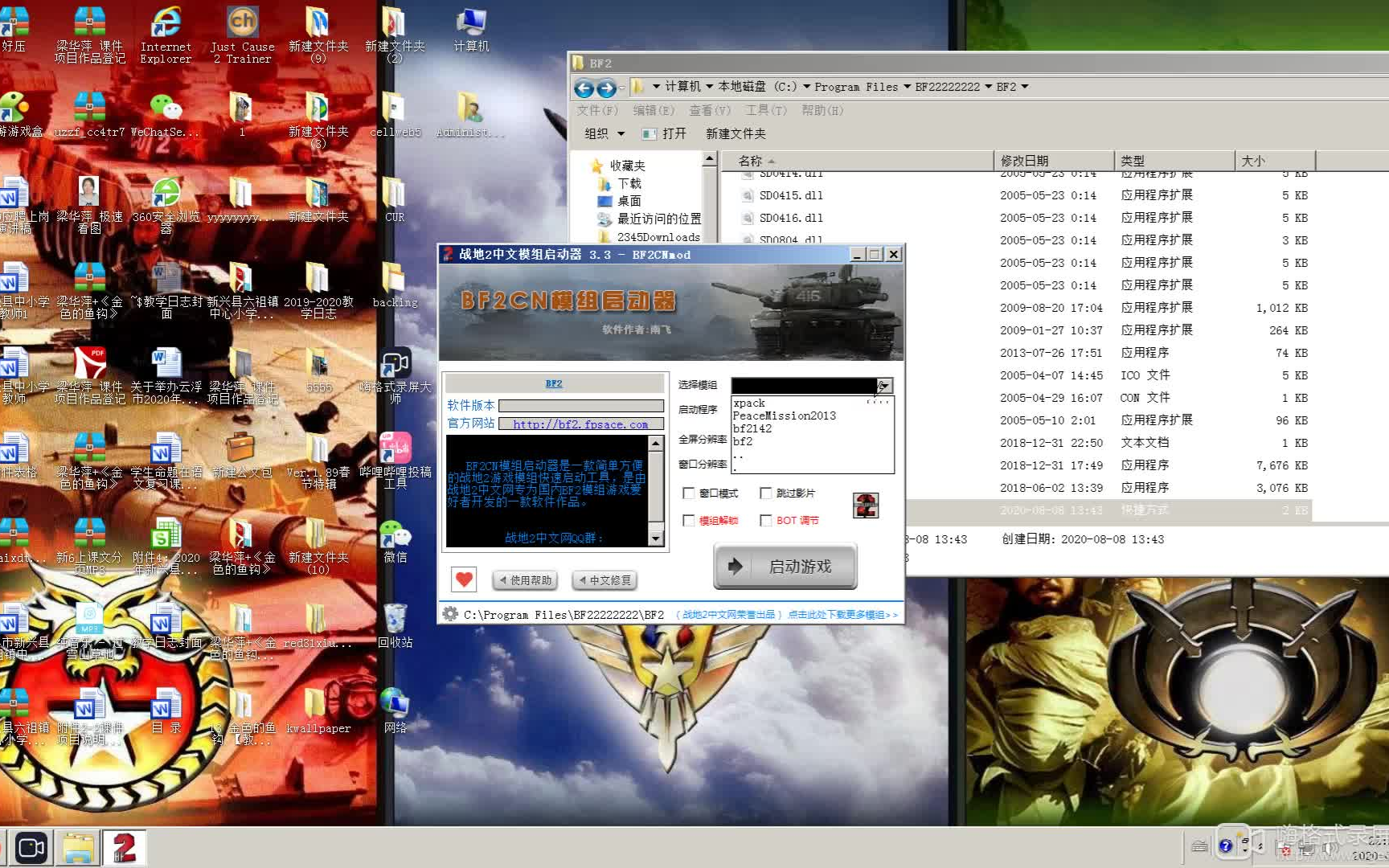The height and width of the screenshot is (868, 1389).
Task: Select the 嗨格式录屏大师 desktop icon
Action: 395,376
